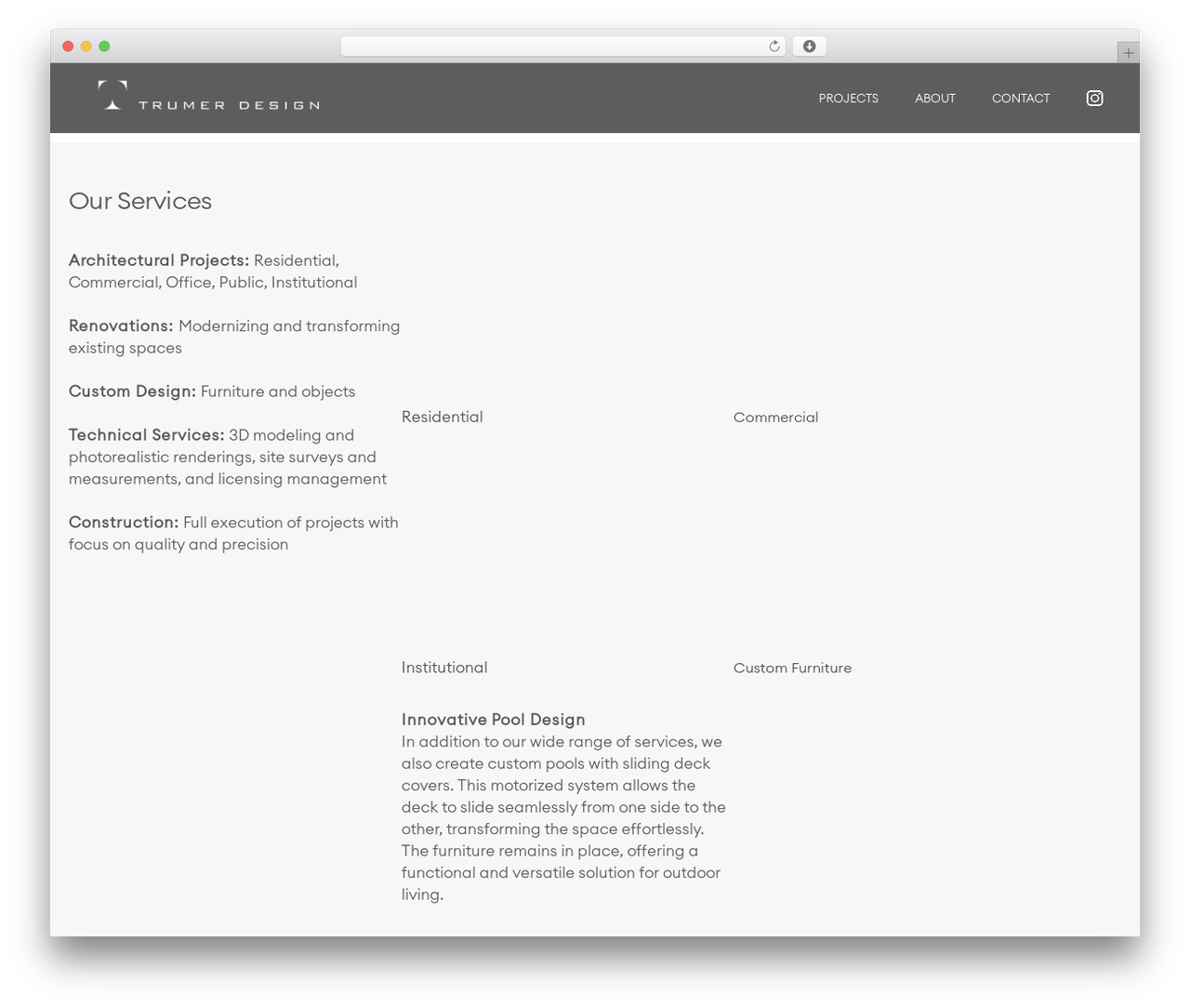Image resolution: width=1190 pixels, height=1008 pixels.
Task: Close the browser window with the red button
Action: 68,46
